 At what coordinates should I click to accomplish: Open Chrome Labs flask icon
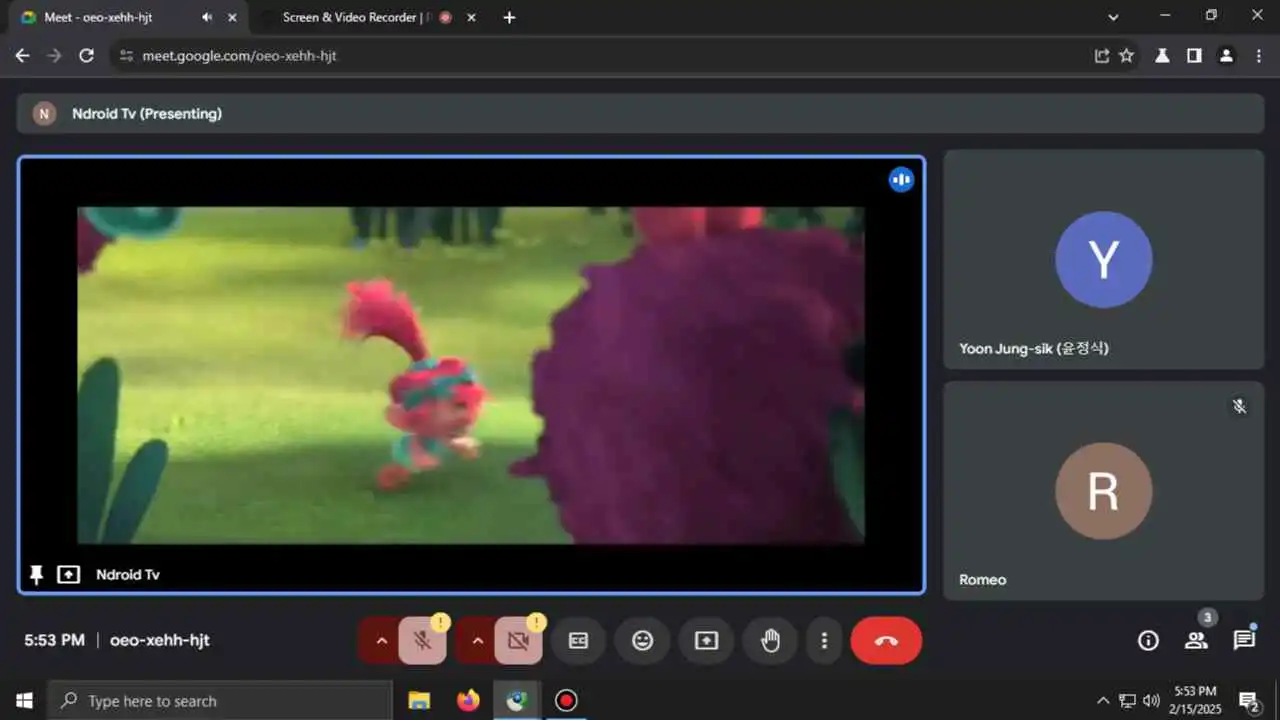click(x=1162, y=56)
